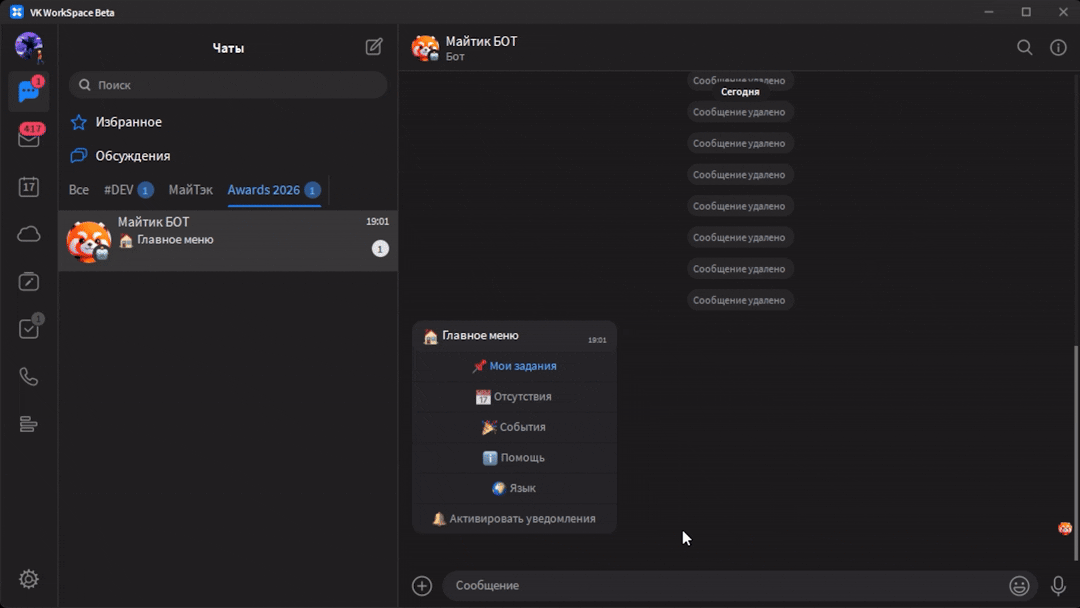Open the Cloud storage sidebar icon
Viewport: 1080px width, 608px height.
click(x=29, y=234)
